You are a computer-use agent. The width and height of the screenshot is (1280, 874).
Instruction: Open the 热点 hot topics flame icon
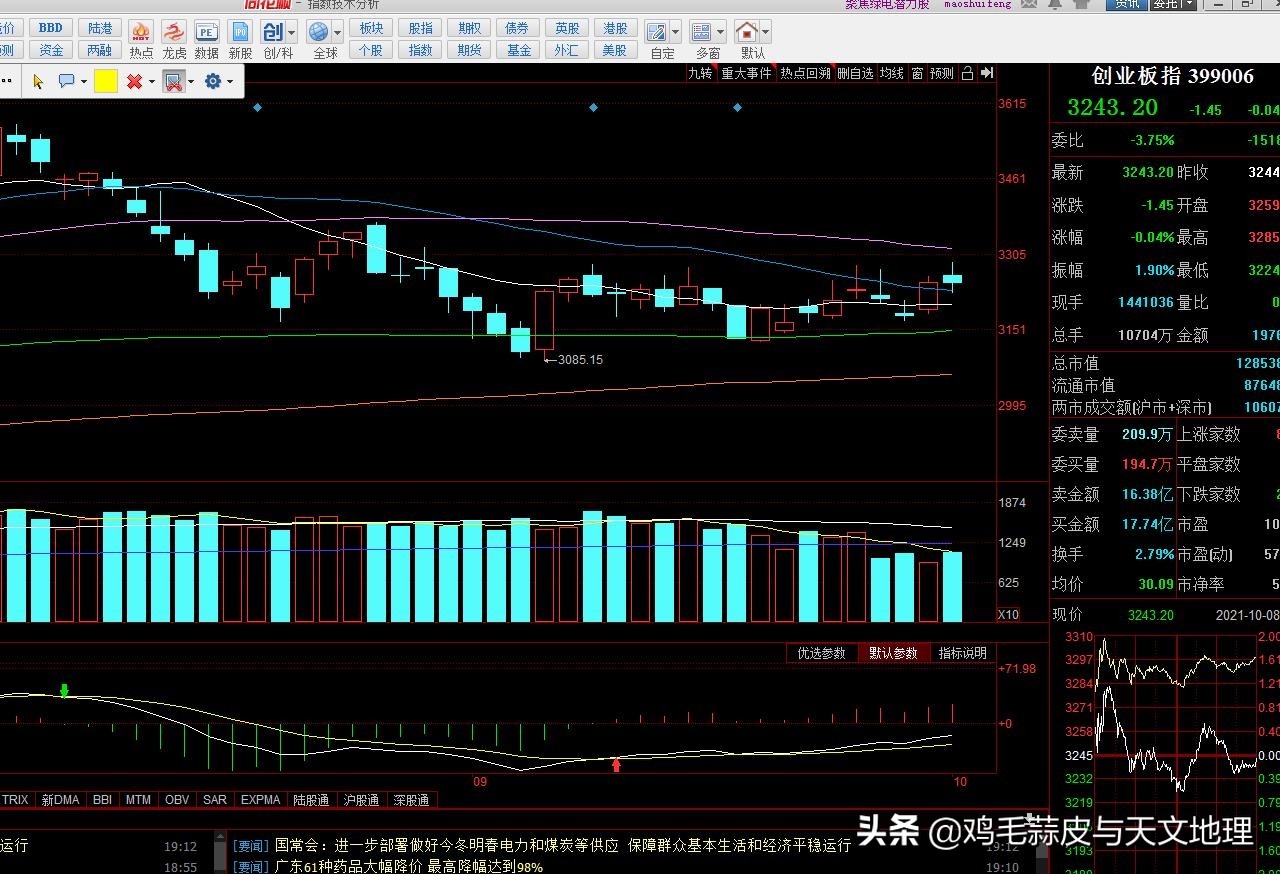tap(141, 33)
